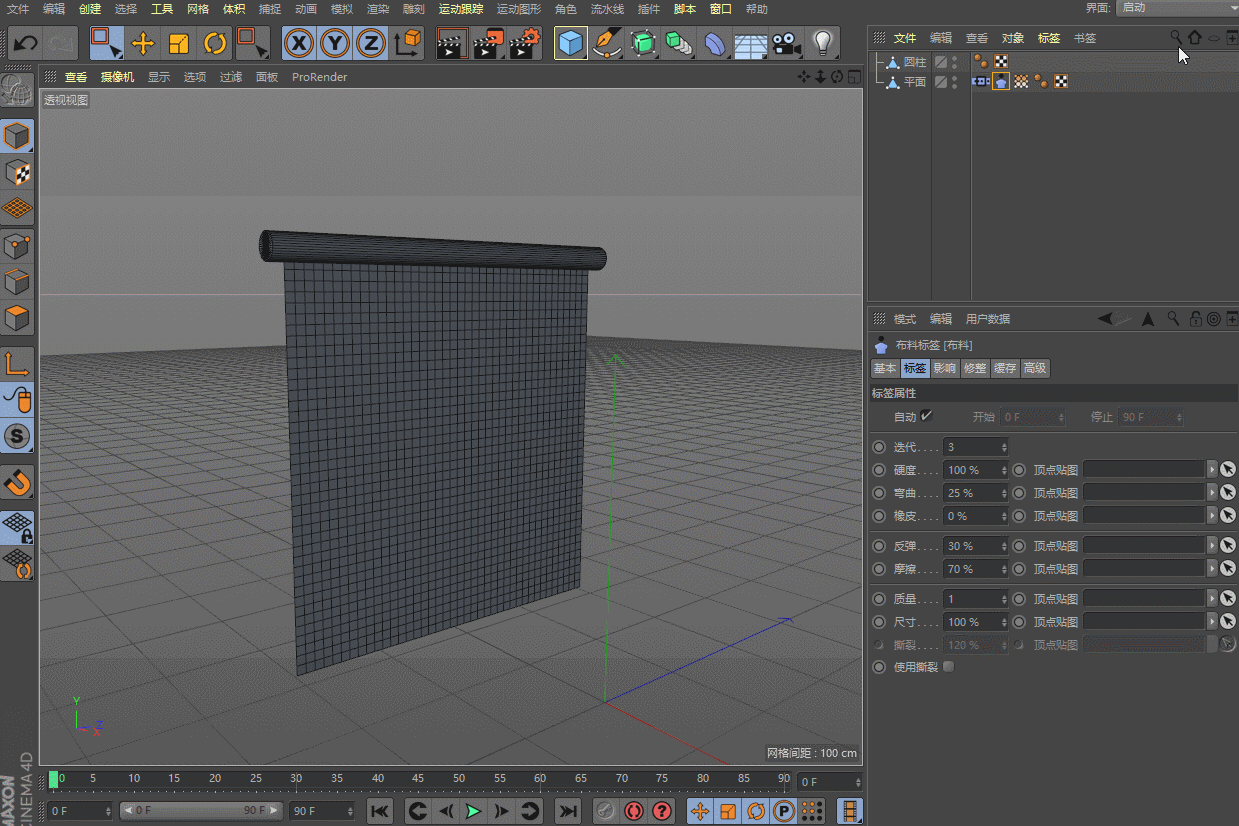Toggle the 自动 checkbox

coord(927,416)
